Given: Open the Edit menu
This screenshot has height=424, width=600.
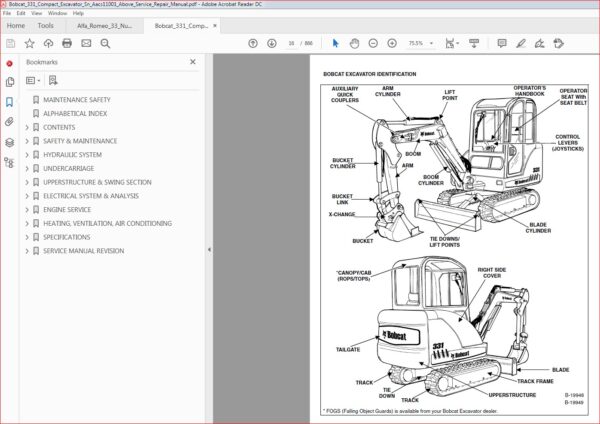Looking at the screenshot, I should (x=21, y=13).
